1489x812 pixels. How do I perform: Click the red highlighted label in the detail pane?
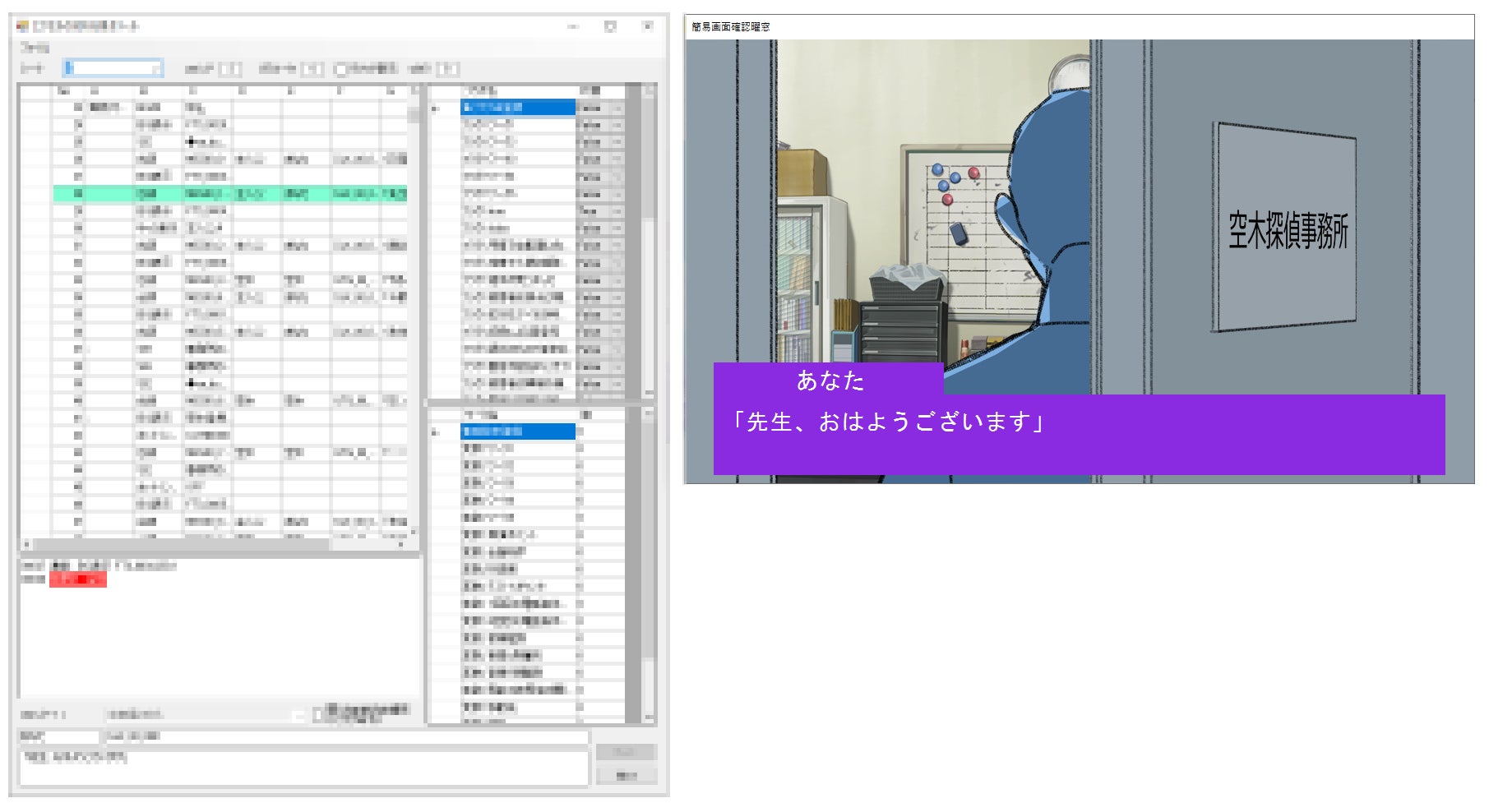coord(77,579)
